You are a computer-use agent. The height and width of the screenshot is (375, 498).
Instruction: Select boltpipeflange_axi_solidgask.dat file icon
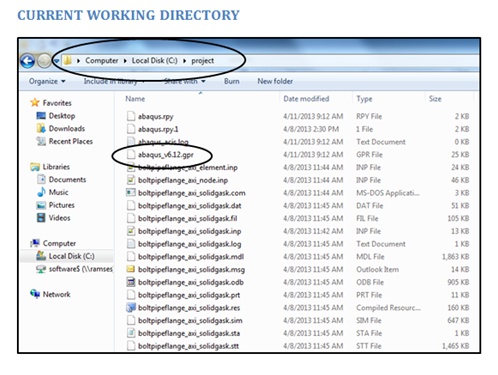(x=131, y=205)
